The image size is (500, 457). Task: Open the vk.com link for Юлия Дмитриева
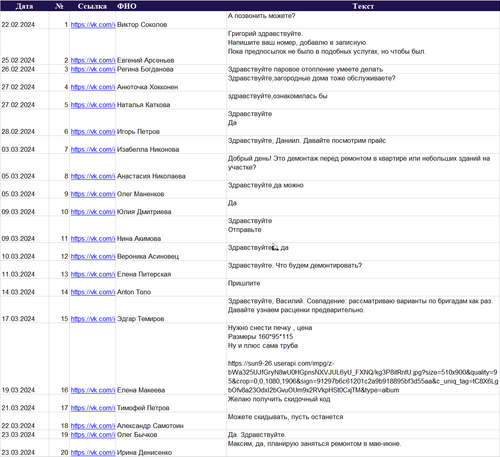pyautogui.click(x=93, y=212)
